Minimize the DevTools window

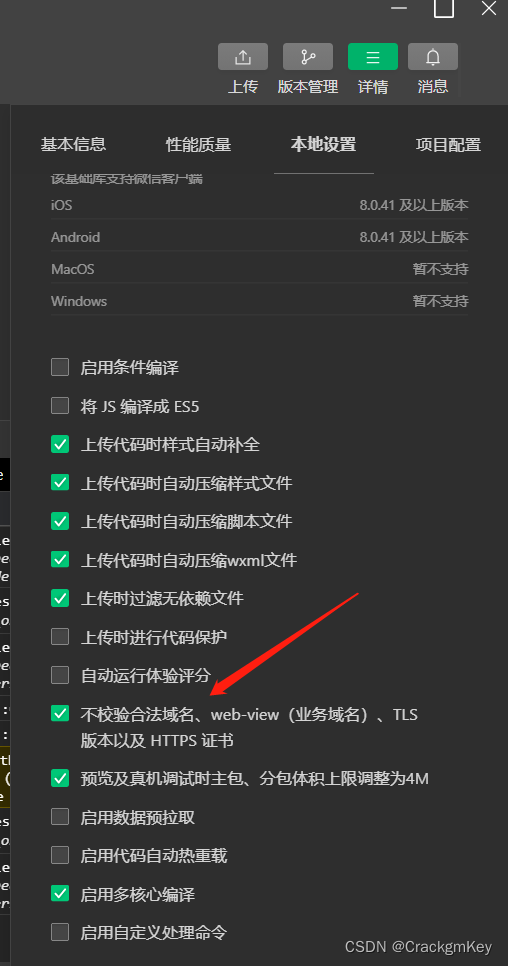(399, 8)
